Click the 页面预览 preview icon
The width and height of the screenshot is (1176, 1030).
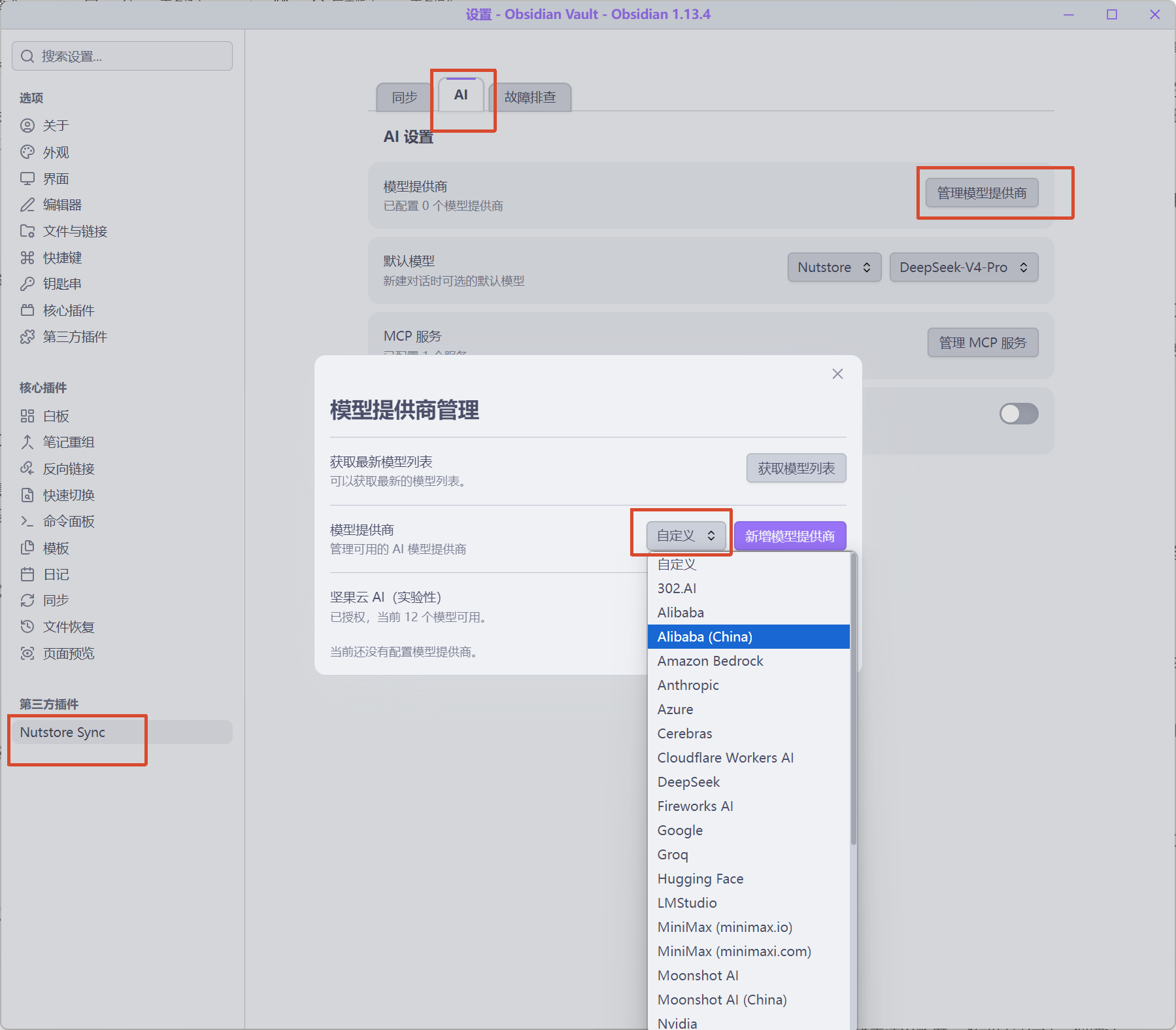coord(27,653)
